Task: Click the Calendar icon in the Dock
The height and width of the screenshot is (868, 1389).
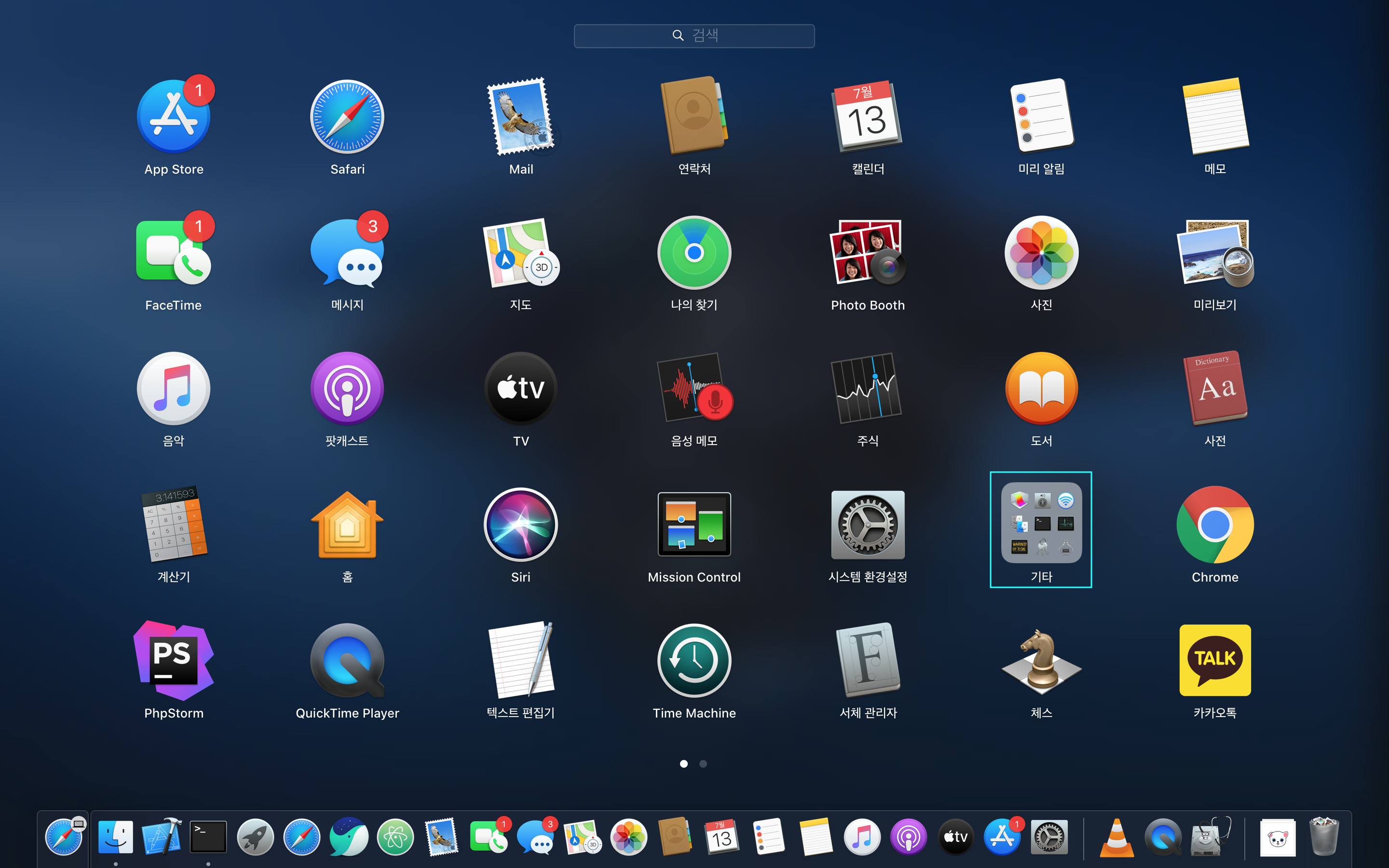Action: (722, 837)
